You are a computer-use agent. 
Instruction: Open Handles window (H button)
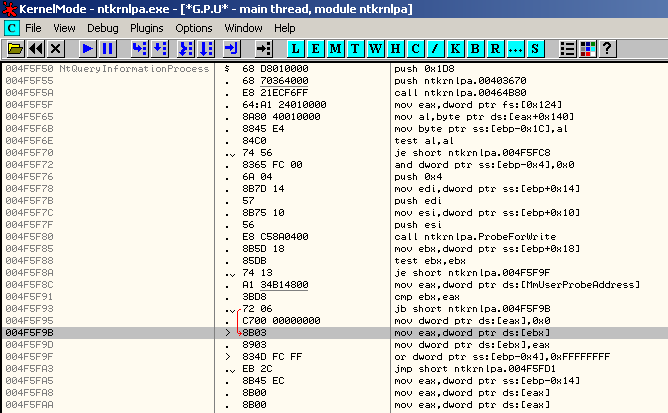click(396, 48)
